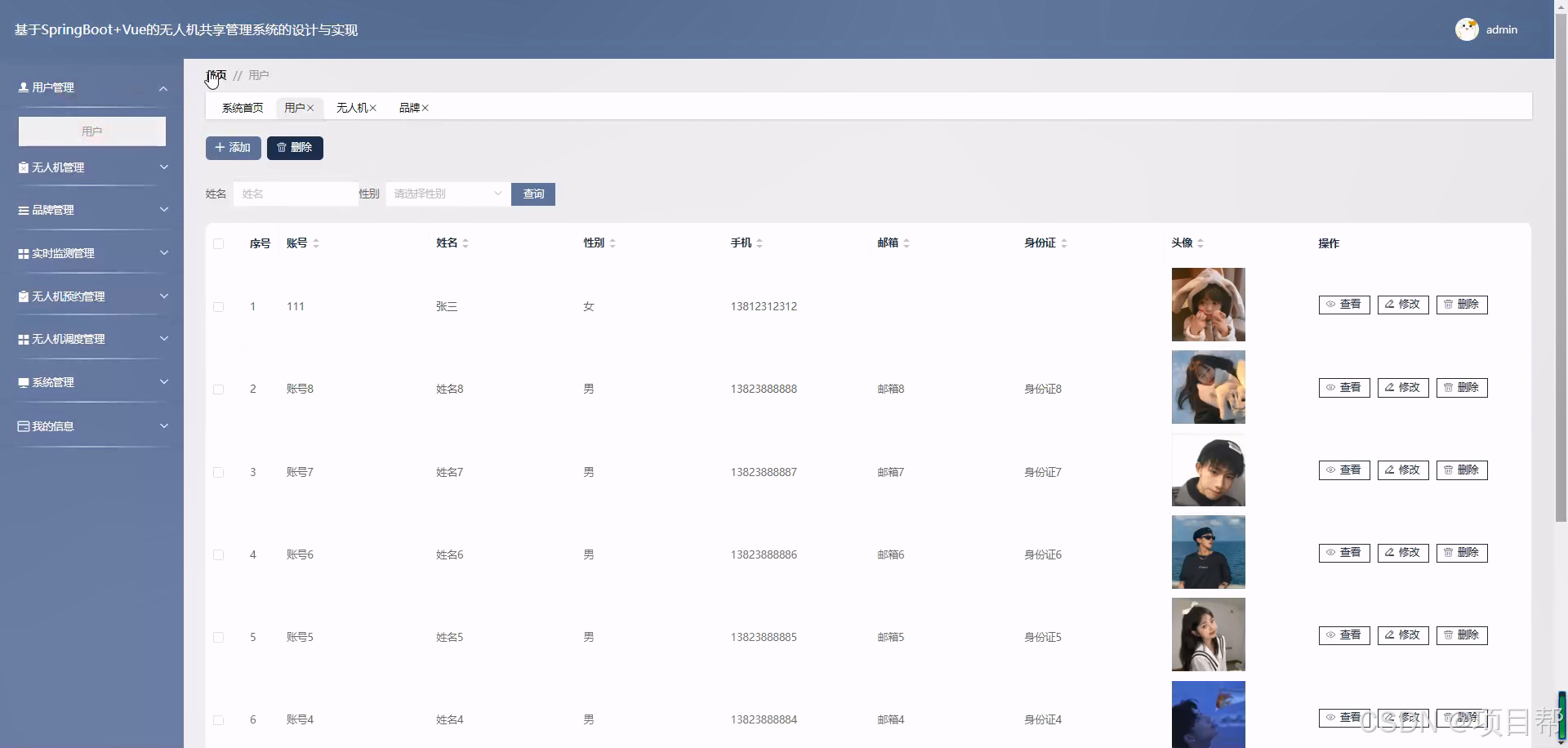The width and height of the screenshot is (1568, 748).
Task: Sort by 姓名 column arrows
Action: click(x=465, y=243)
